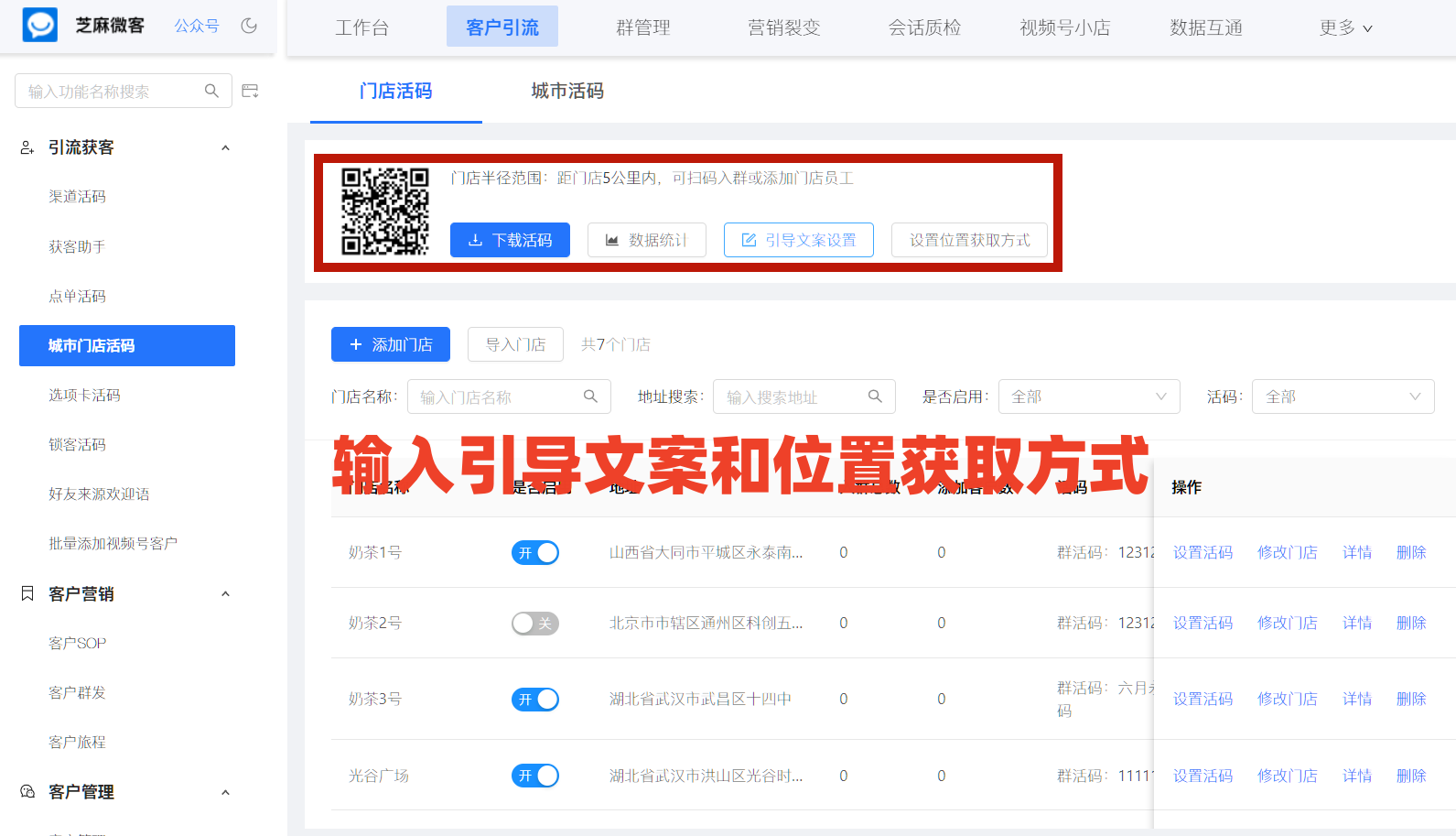
Task: Collapse the 客户管理 menu group
Action: pos(225,792)
